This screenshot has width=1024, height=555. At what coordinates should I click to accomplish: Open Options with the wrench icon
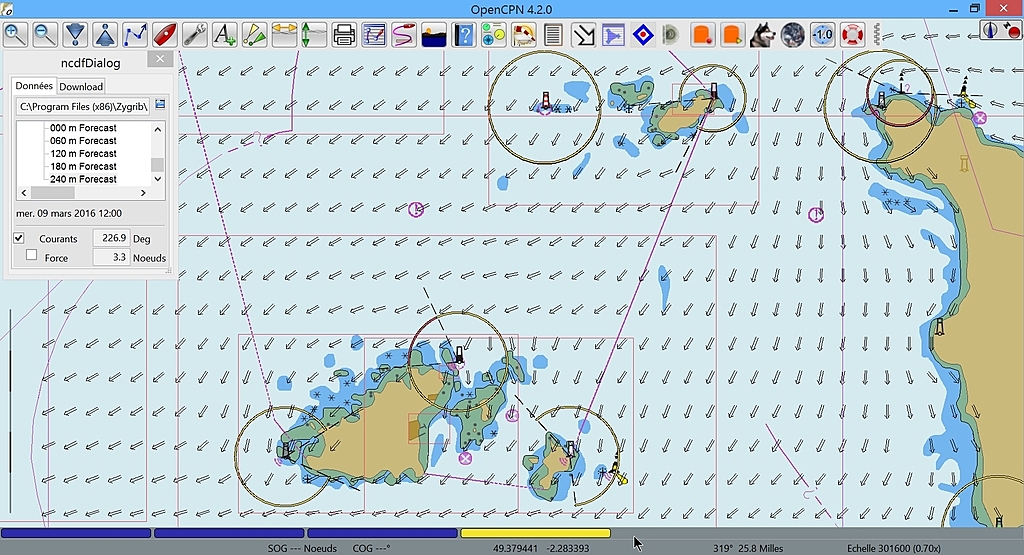tap(195, 34)
